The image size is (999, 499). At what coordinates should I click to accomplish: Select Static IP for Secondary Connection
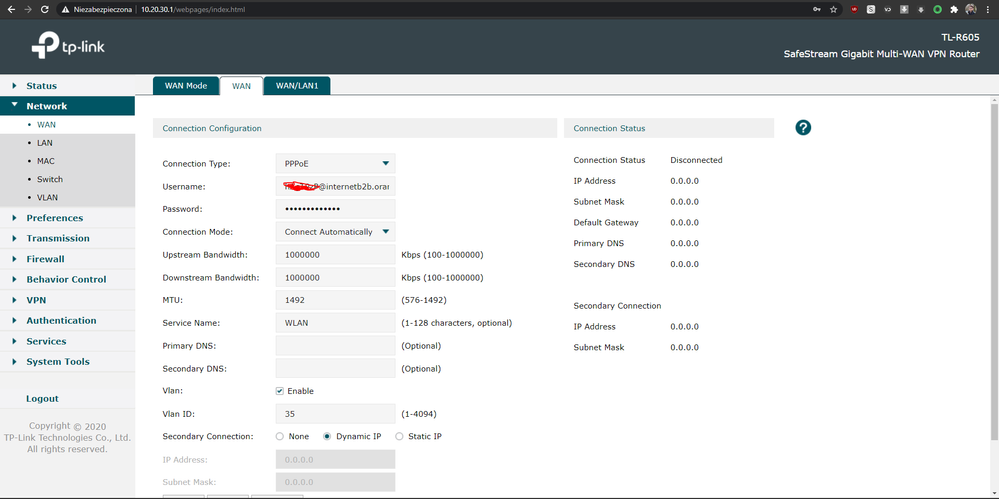point(400,437)
